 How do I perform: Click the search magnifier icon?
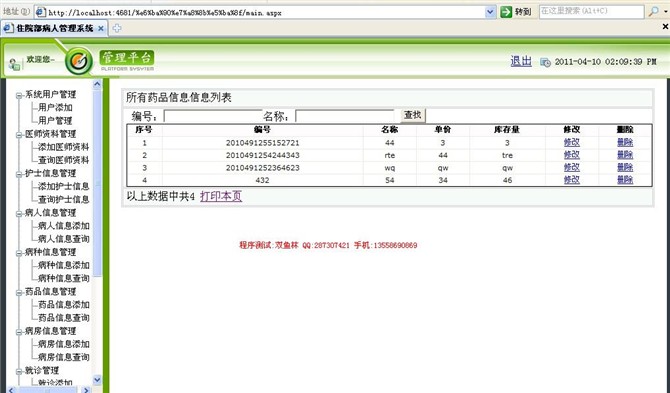pyautogui.click(x=653, y=12)
